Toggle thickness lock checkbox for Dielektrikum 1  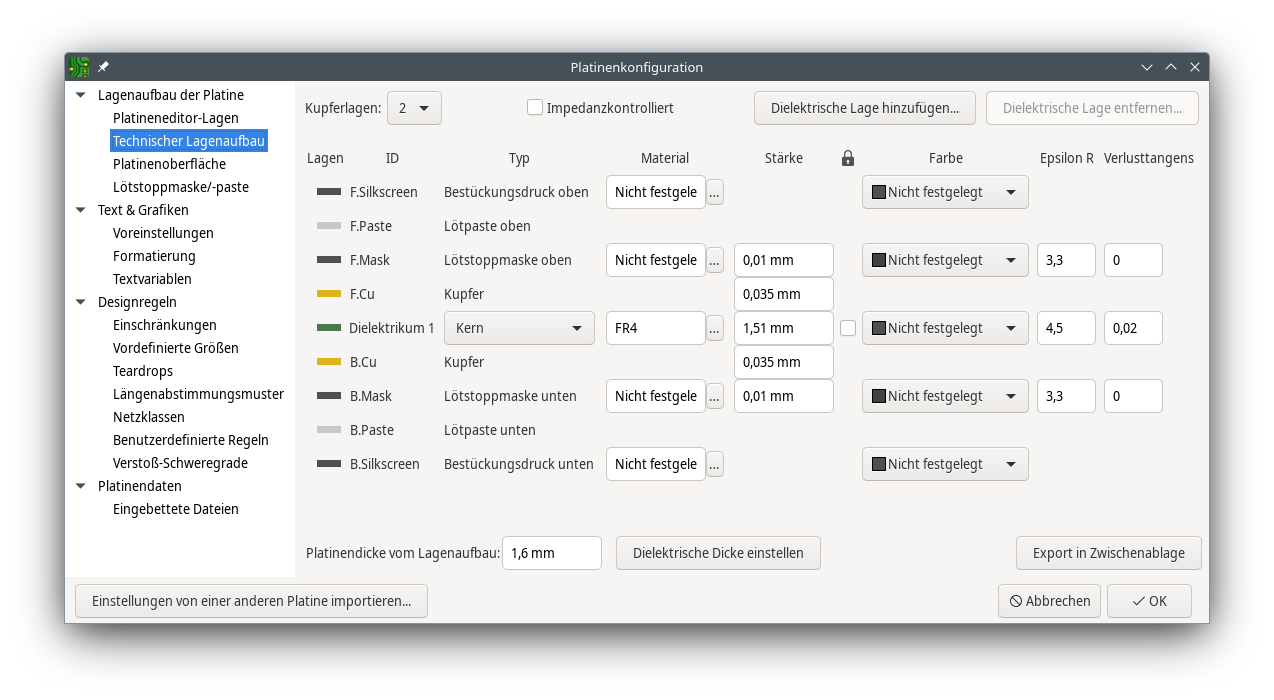(848, 328)
